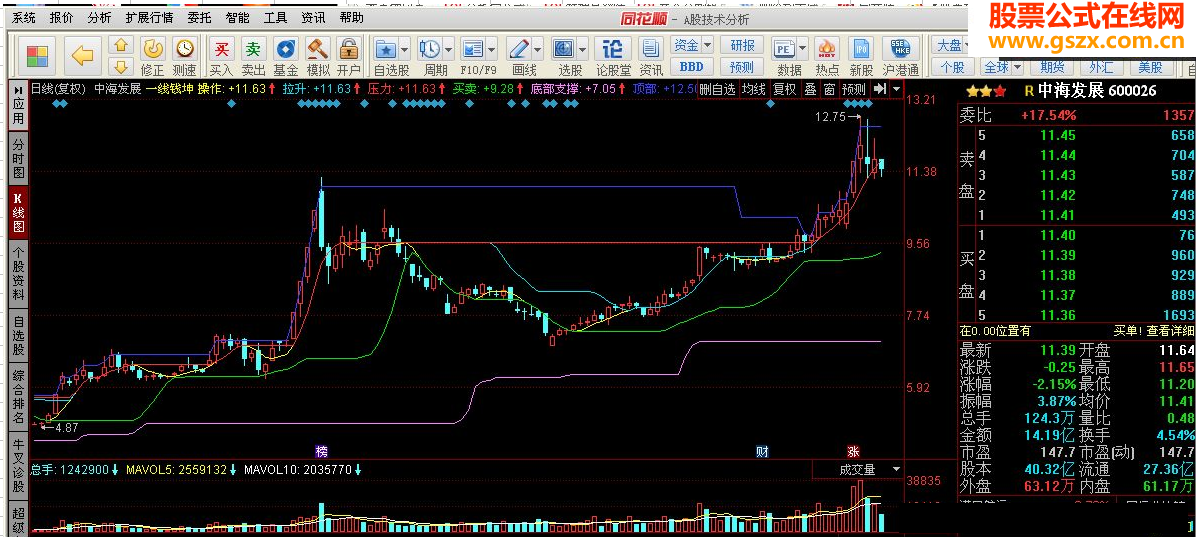Toggle the 窗 window option
Screen dimensions: 1196x537
[x=829, y=88]
